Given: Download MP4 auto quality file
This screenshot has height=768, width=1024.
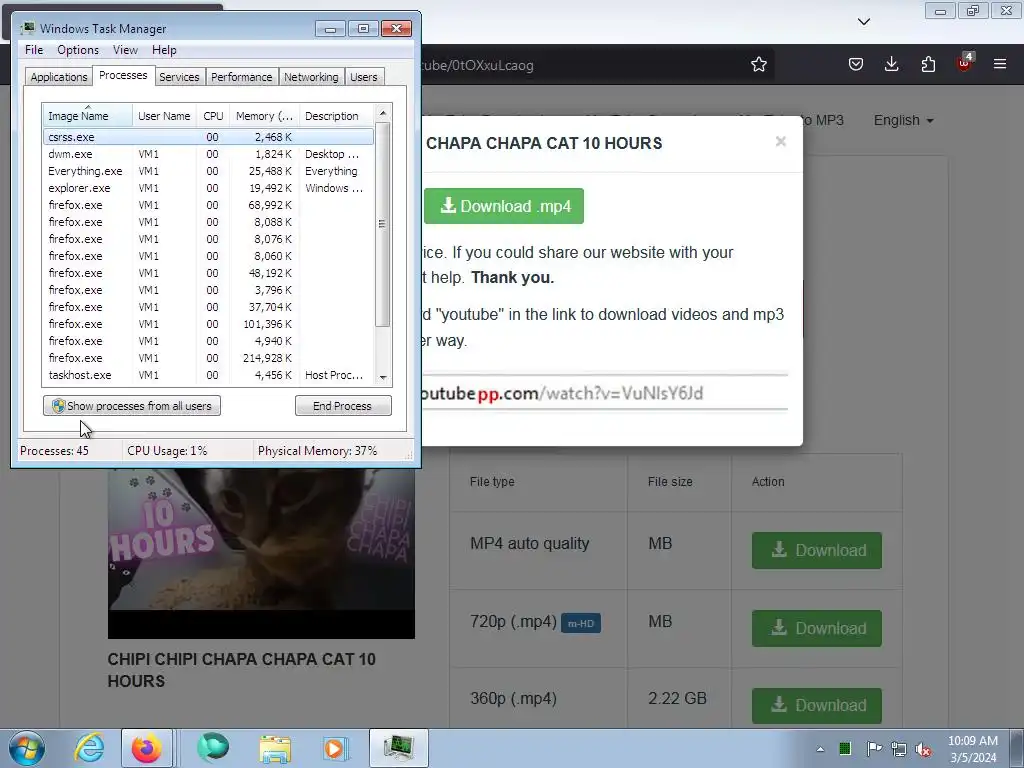Looking at the screenshot, I should click(x=817, y=550).
